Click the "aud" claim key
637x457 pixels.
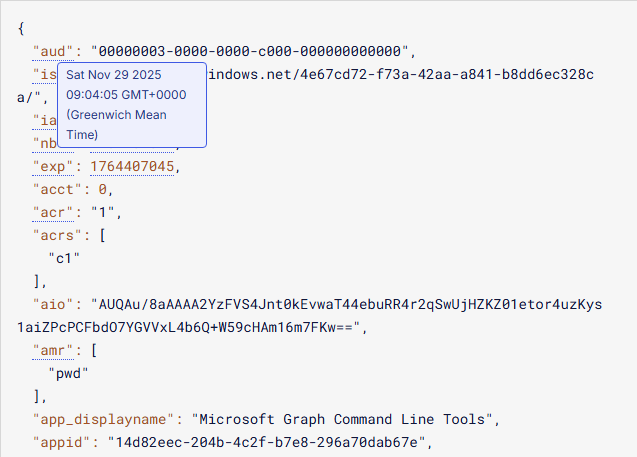[x=52, y=51]
